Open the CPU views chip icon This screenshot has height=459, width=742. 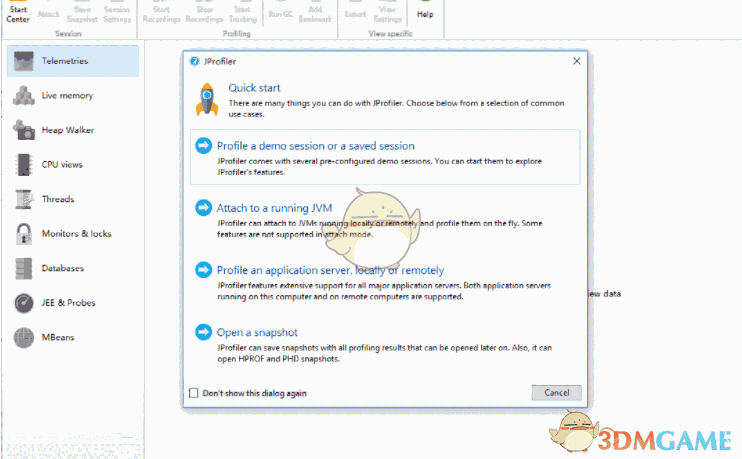click(x=23, y=165)
